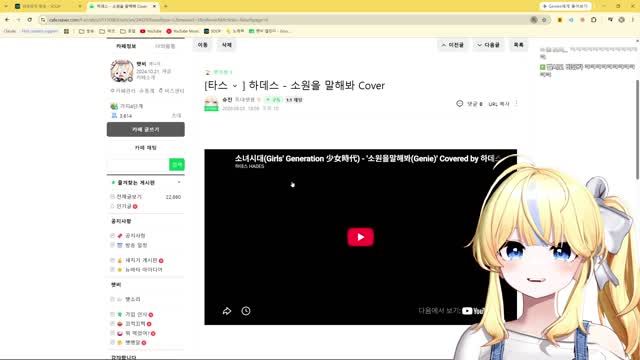Click the URL 복사 copy link
Image resolution: width=640 pixels, height=360 pixels.
pyautogui.click(x=499, y=104)
